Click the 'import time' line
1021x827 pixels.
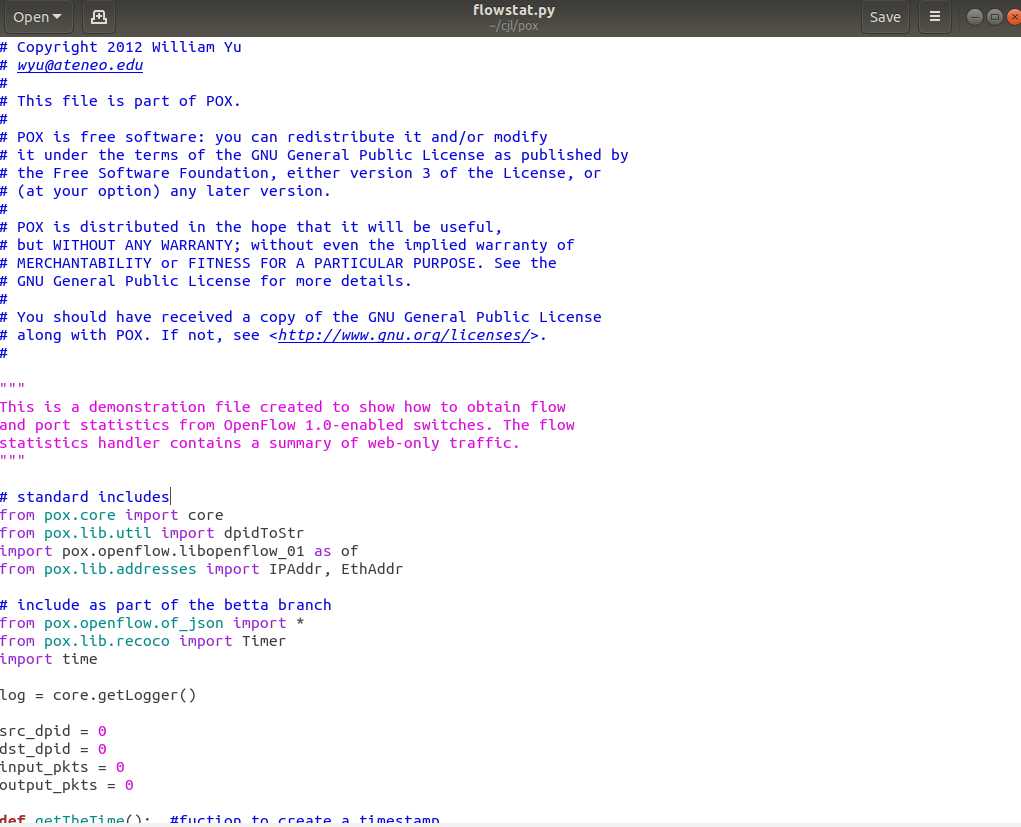click(x=49, y=659)
